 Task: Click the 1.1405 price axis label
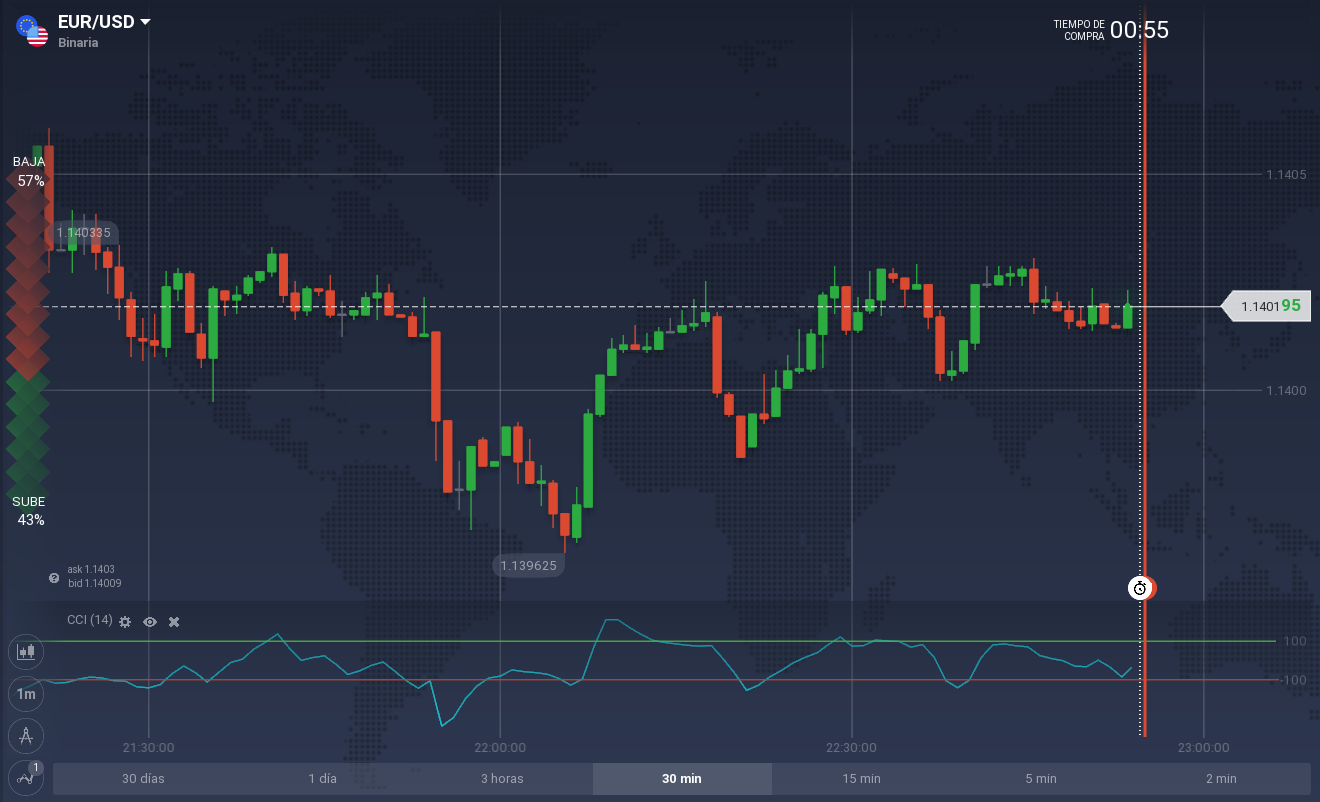coord(1285,175)
